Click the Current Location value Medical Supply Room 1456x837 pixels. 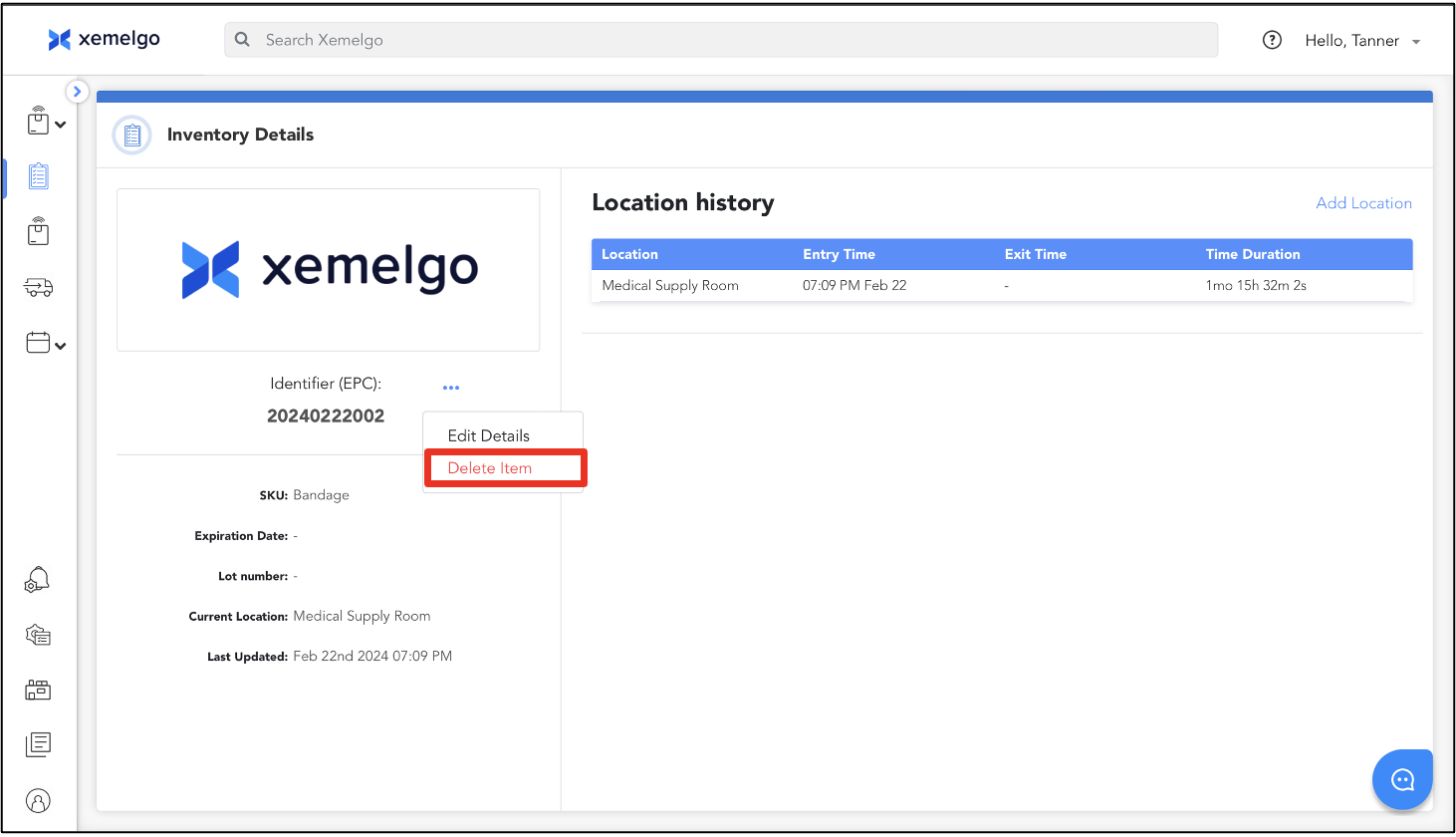pyautogui.click(x=362, y=616)
